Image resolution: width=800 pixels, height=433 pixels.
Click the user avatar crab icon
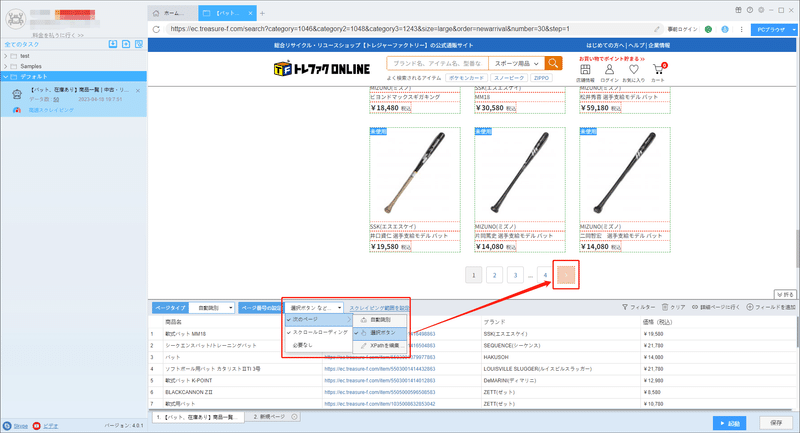pyautogui.click(x=16, y=19)
